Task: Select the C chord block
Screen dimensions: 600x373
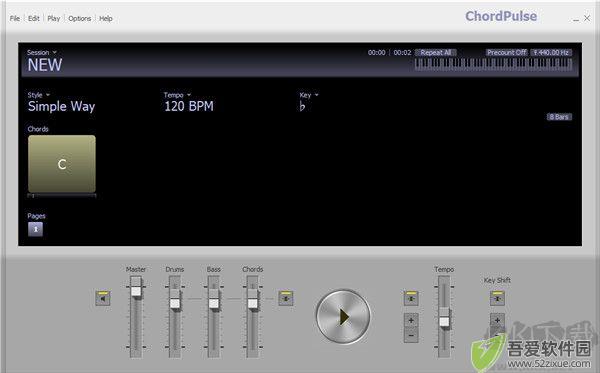Action: click(62, 164)
